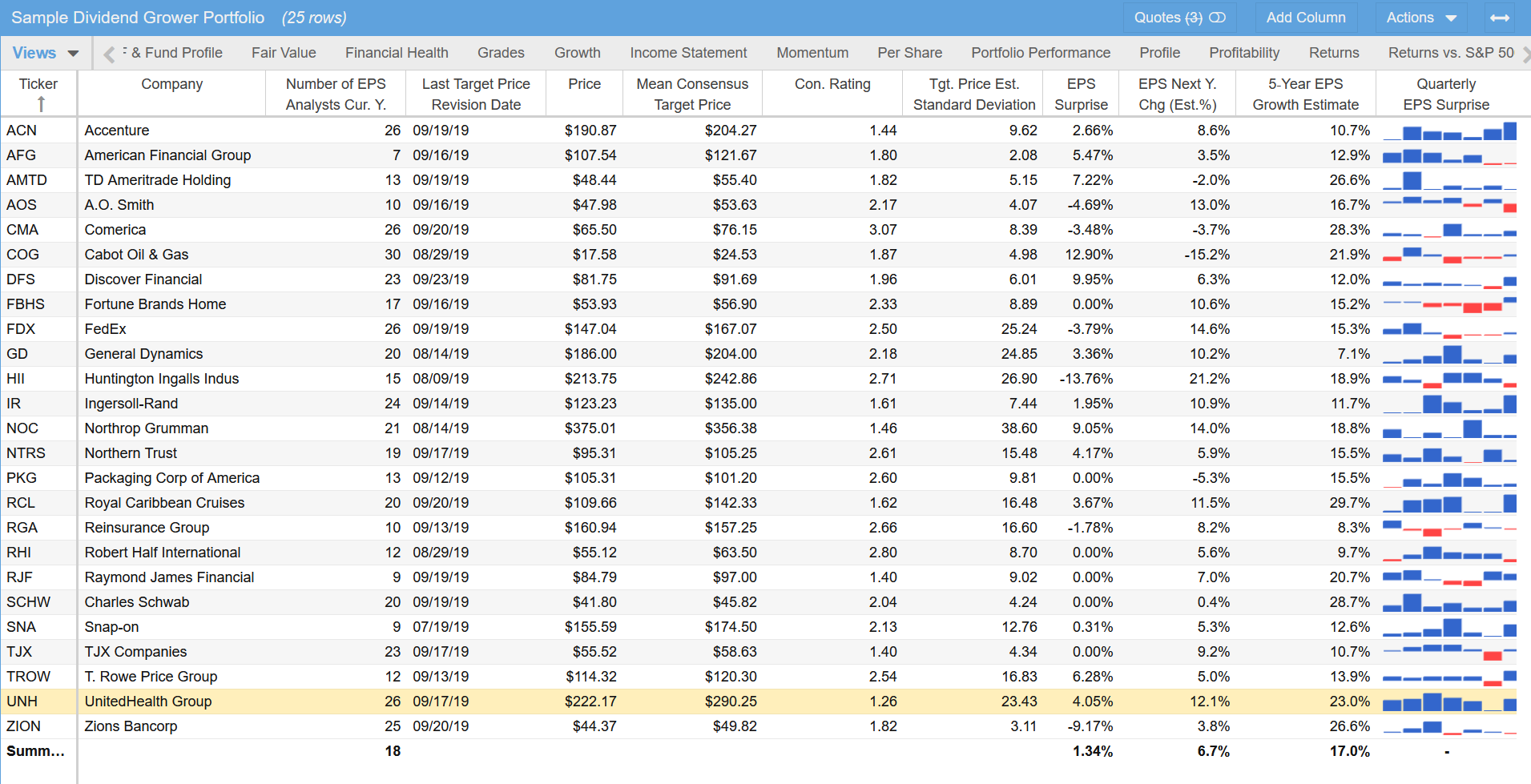Click the -15.2% EPS next year change
Viewport: 1531px width, 784px height.
1207,255
